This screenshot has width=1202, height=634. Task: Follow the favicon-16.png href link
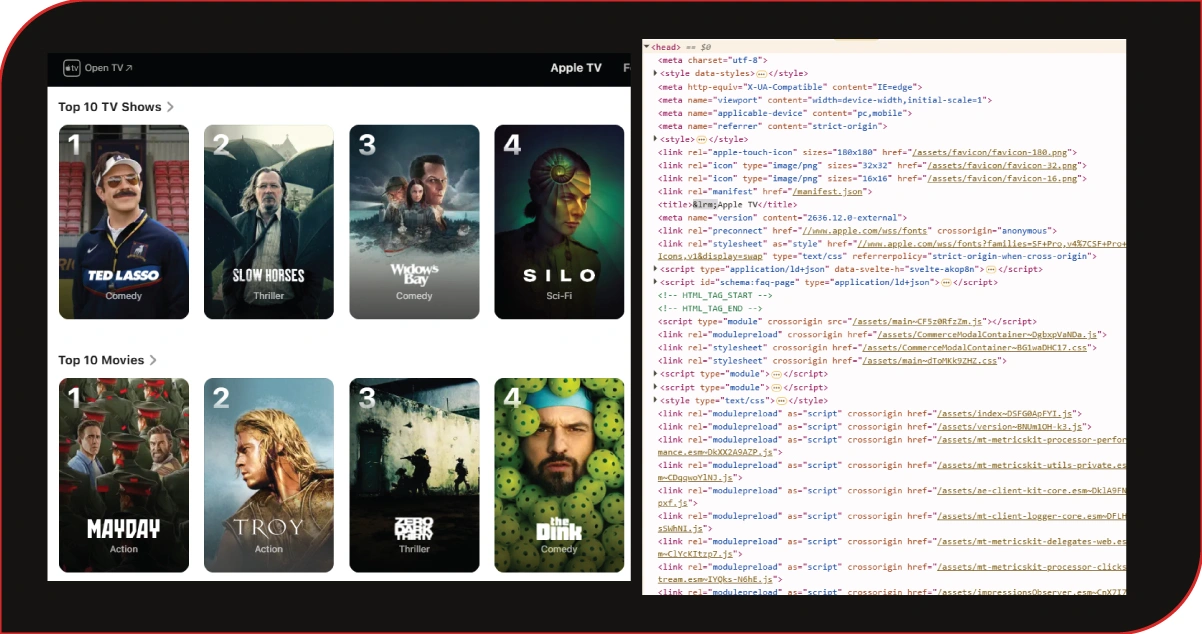pyautogui.click(x=1000, y=178)
